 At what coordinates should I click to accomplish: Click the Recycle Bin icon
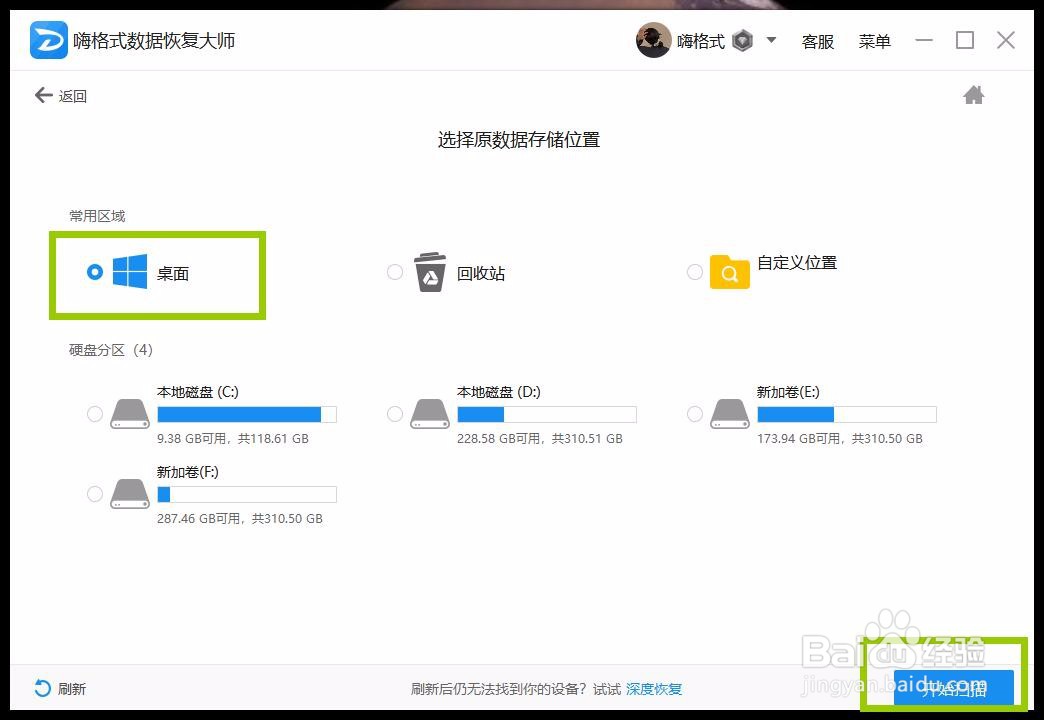point(429,271)
